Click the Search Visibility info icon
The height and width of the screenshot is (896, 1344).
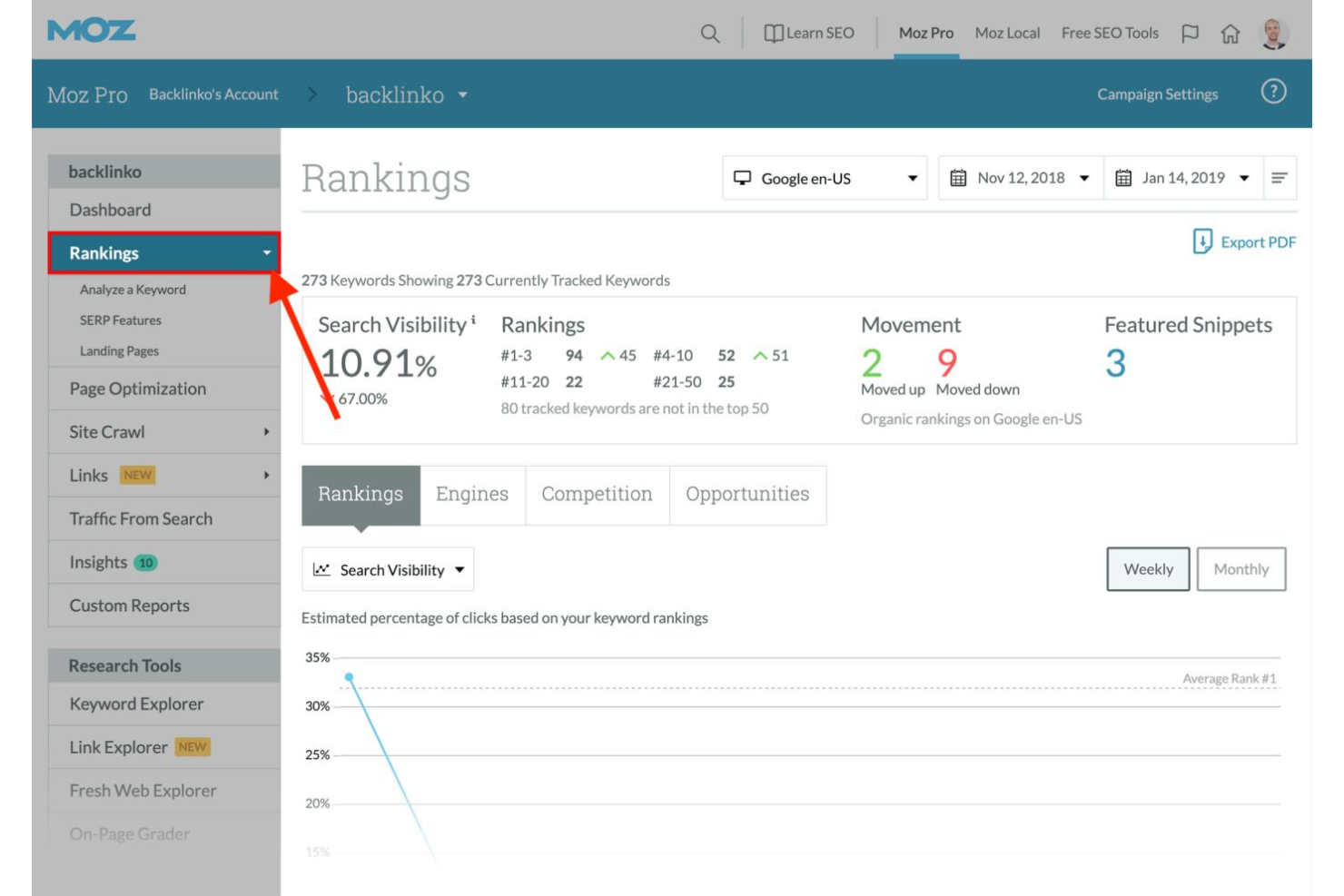click(473, 320)
